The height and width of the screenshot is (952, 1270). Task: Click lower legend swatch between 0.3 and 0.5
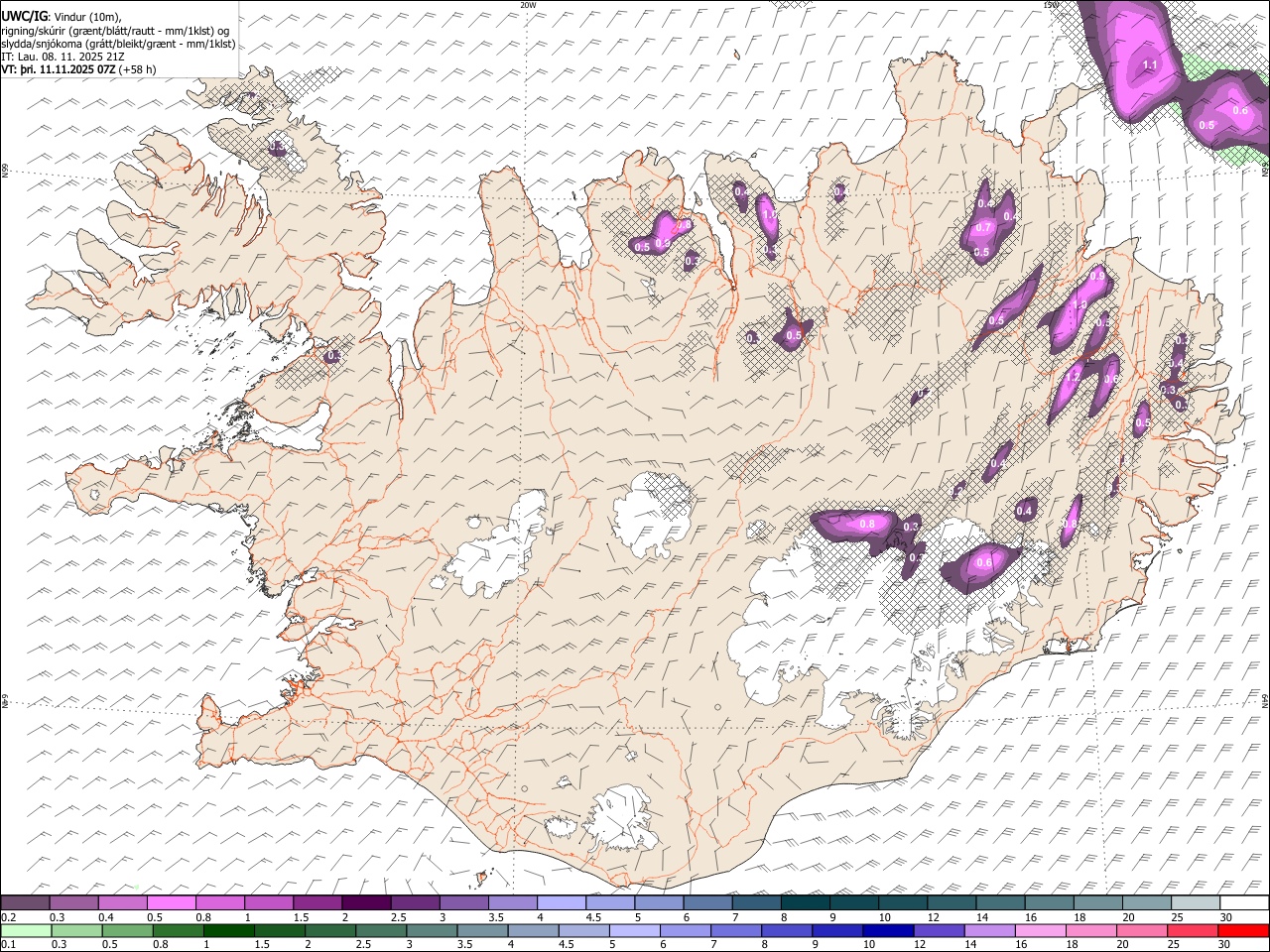[x=76, y=930]
